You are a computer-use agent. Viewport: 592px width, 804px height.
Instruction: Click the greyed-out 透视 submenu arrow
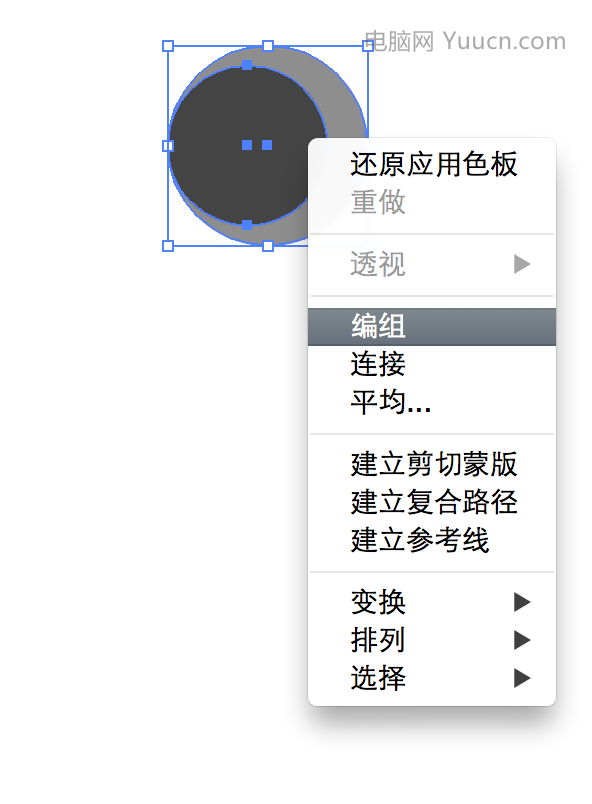point(522,264)
